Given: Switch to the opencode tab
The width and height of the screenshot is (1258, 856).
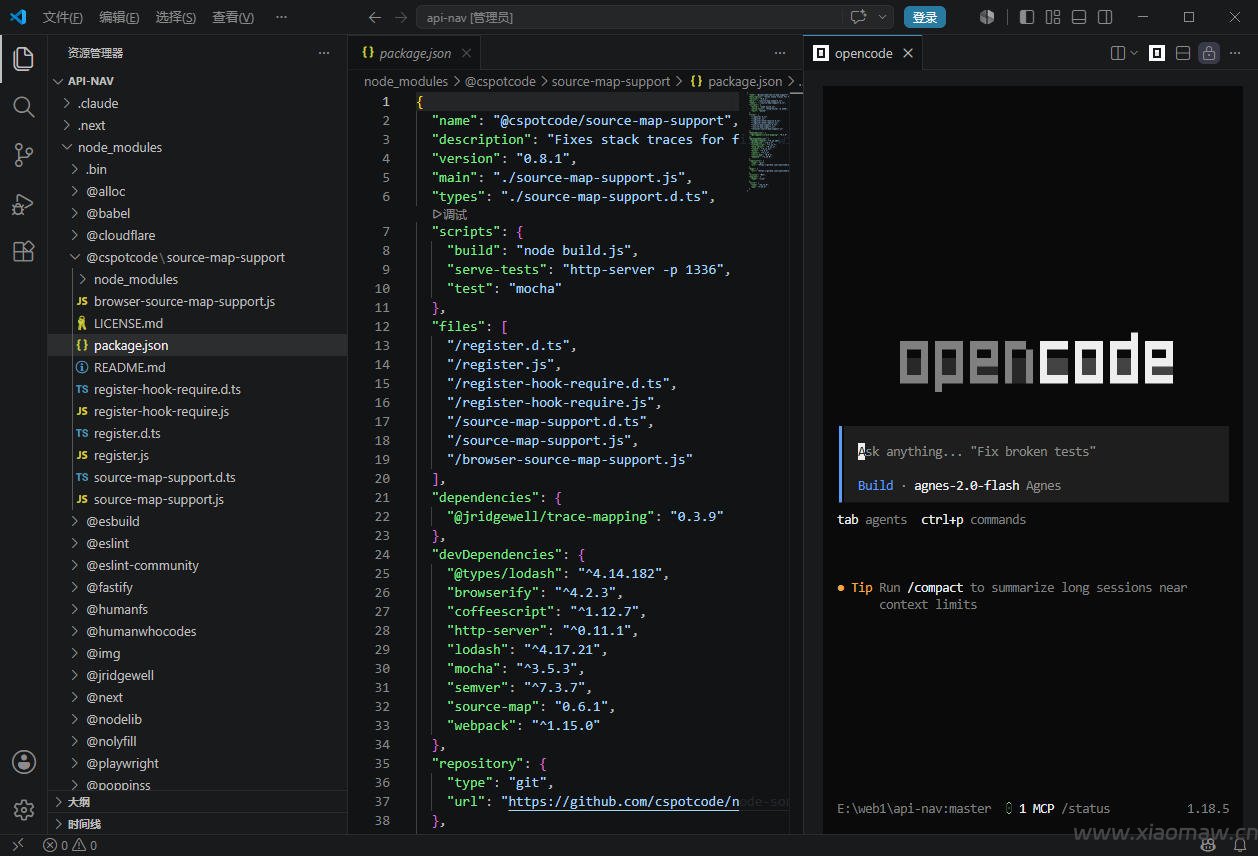Looking at the screenshot, I should pyautogui.click(x=863, y=53).
